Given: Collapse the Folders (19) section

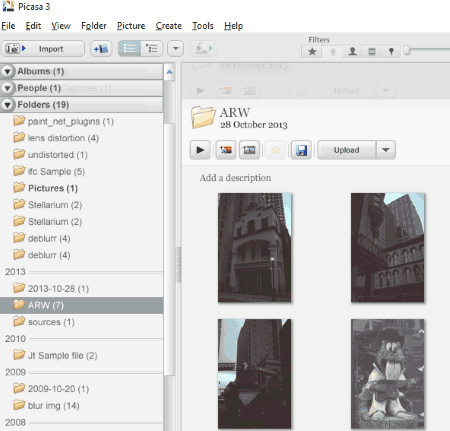Looking at the screenshot, I should pyautogui.click(x=7, y=105).
